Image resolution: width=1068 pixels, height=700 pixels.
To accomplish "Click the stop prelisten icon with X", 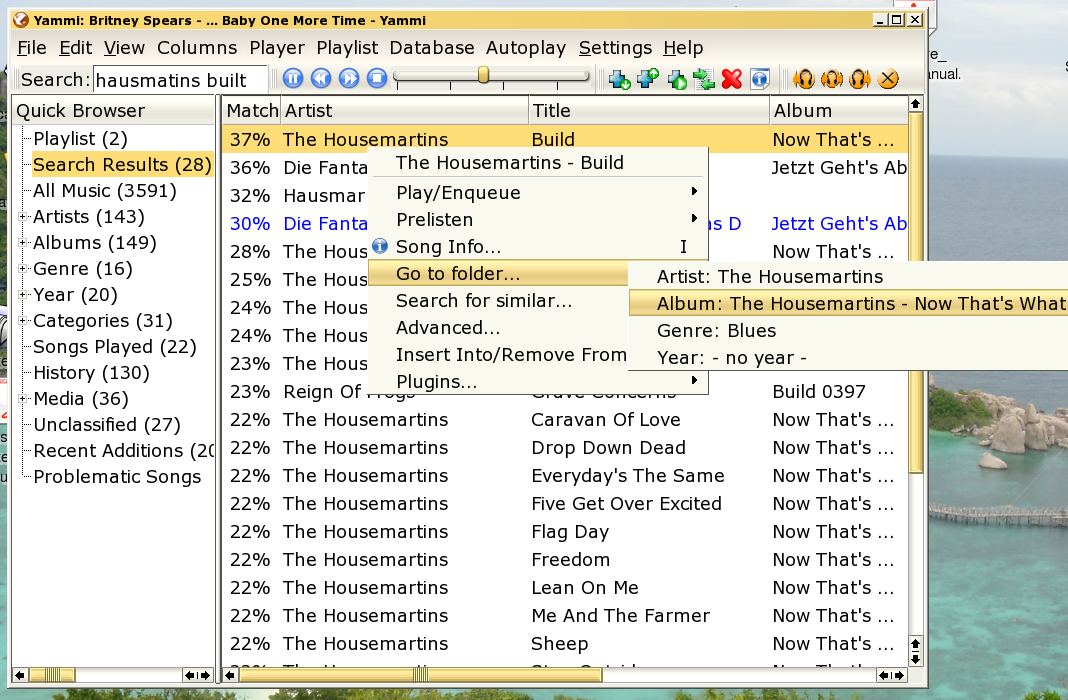I will [887, 79].
